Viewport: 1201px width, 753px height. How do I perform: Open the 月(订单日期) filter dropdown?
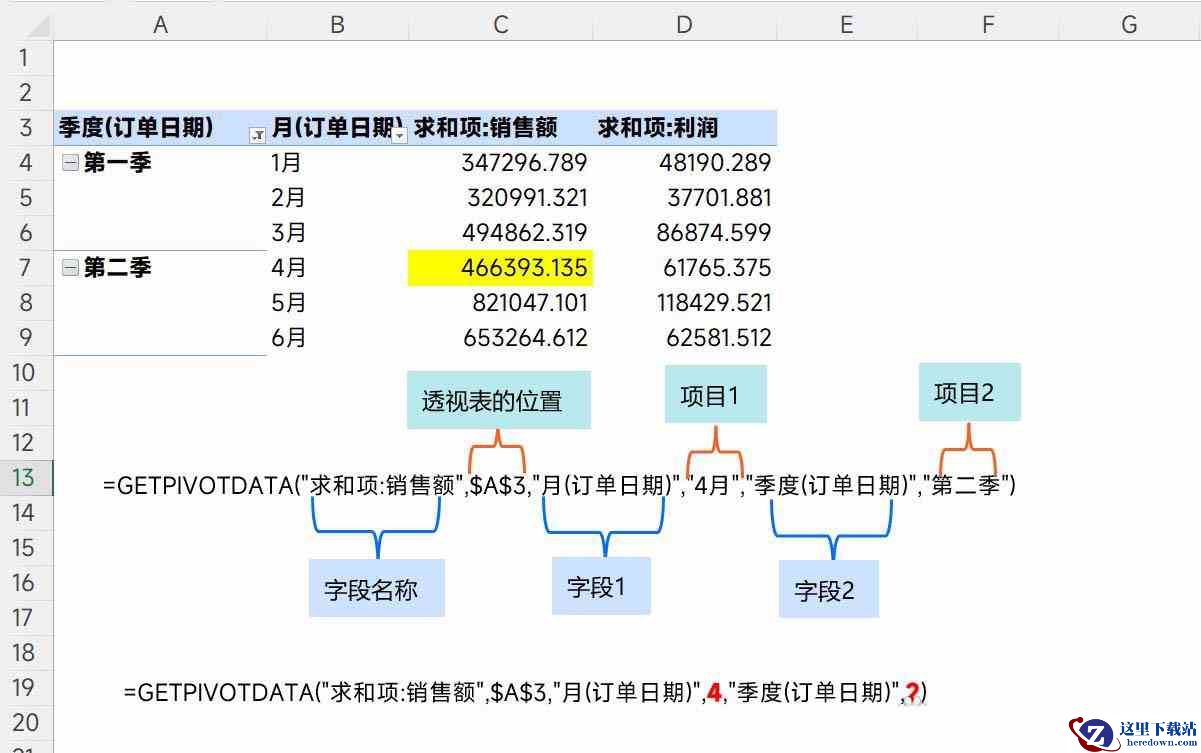click(x=400, y=134)
